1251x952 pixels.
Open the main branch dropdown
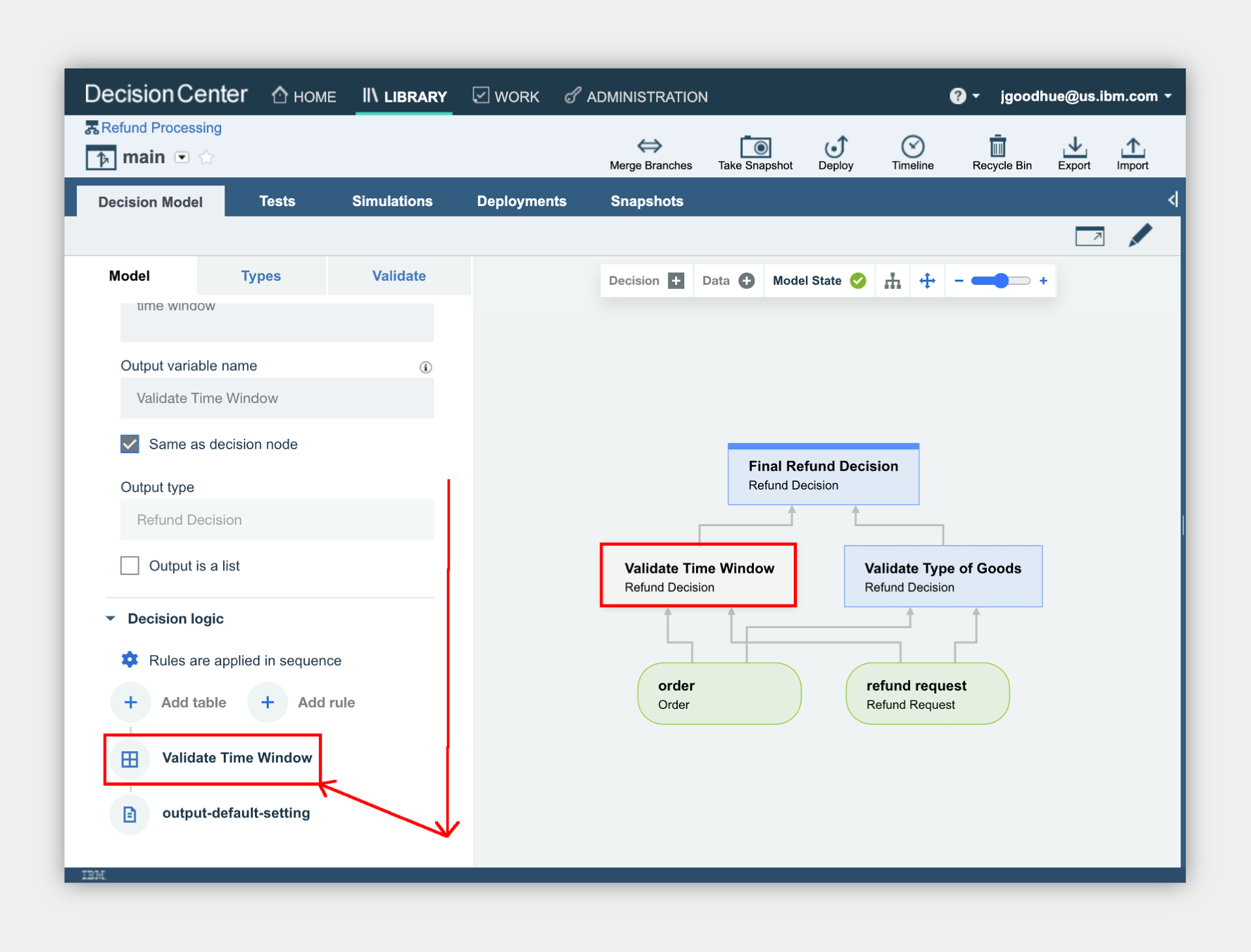point(182,157)
